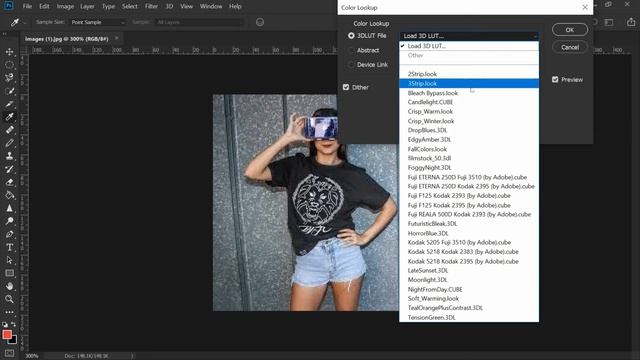The height and width of the screenshot is (360, 640).
Task: Click the Share icon at top right
Action: point(631,22)
